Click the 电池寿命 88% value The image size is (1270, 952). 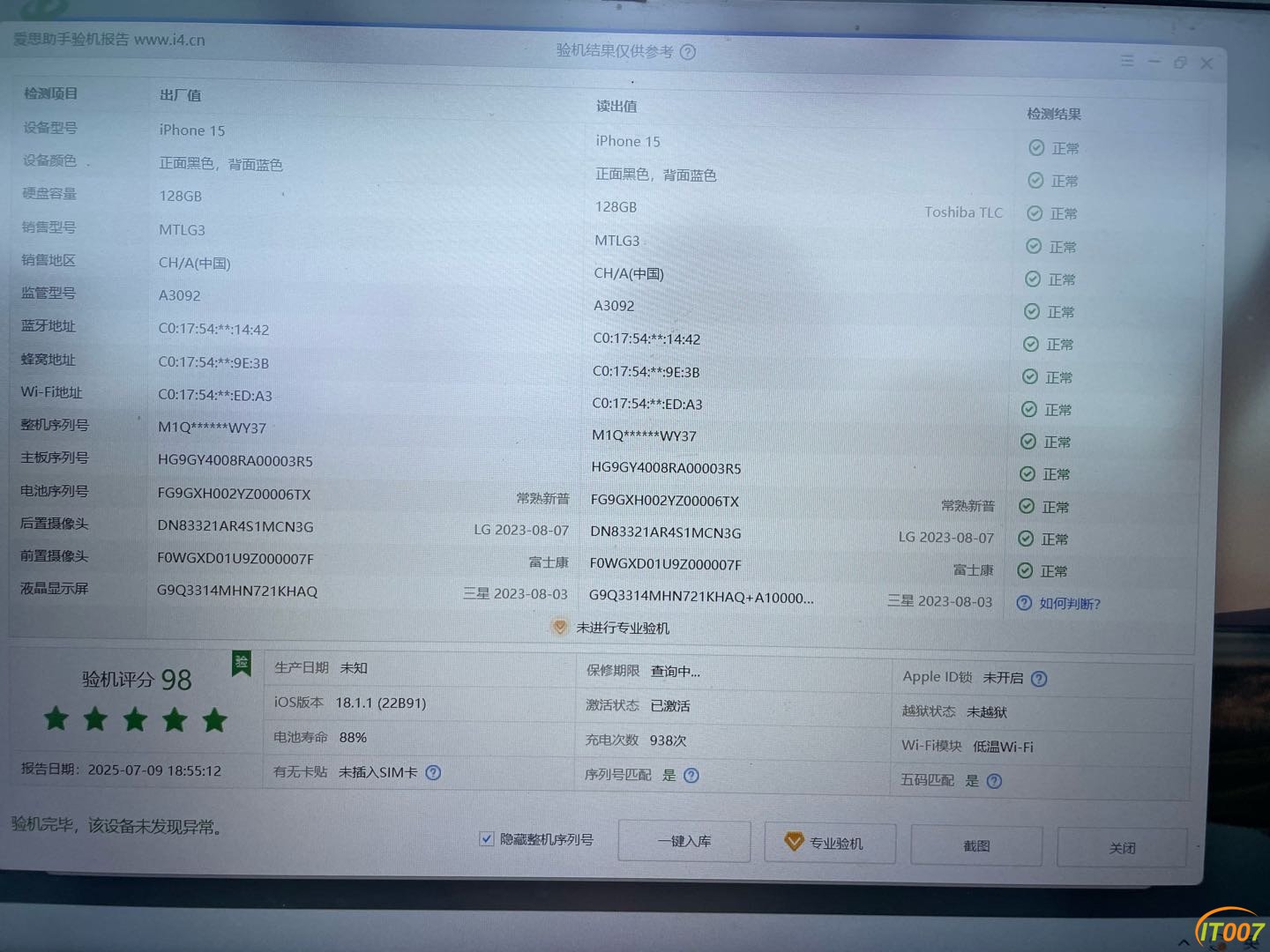[353, 737]
